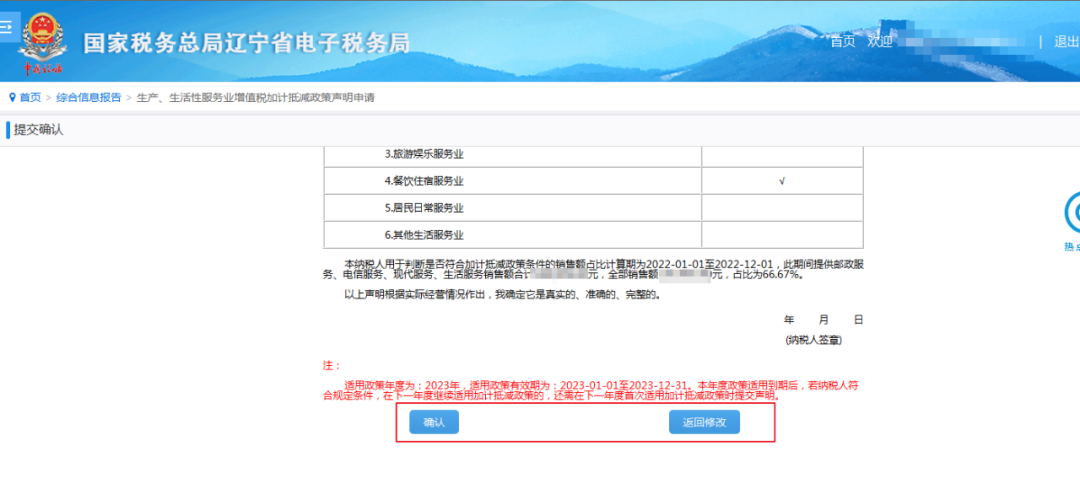This screenshot has height=500, width=1080.
Task: Open the blue circular 热点 floating icon
Action: click(x=1072, y=212)
